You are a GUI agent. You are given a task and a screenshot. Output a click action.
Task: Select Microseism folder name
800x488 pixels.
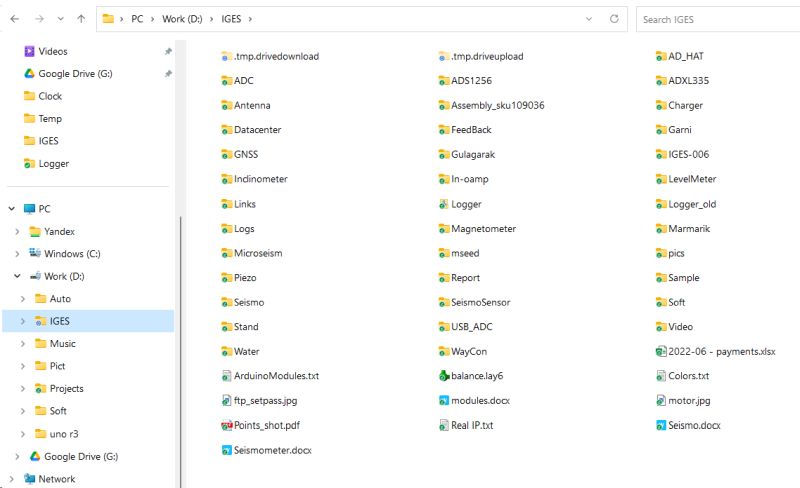point(258,253)
